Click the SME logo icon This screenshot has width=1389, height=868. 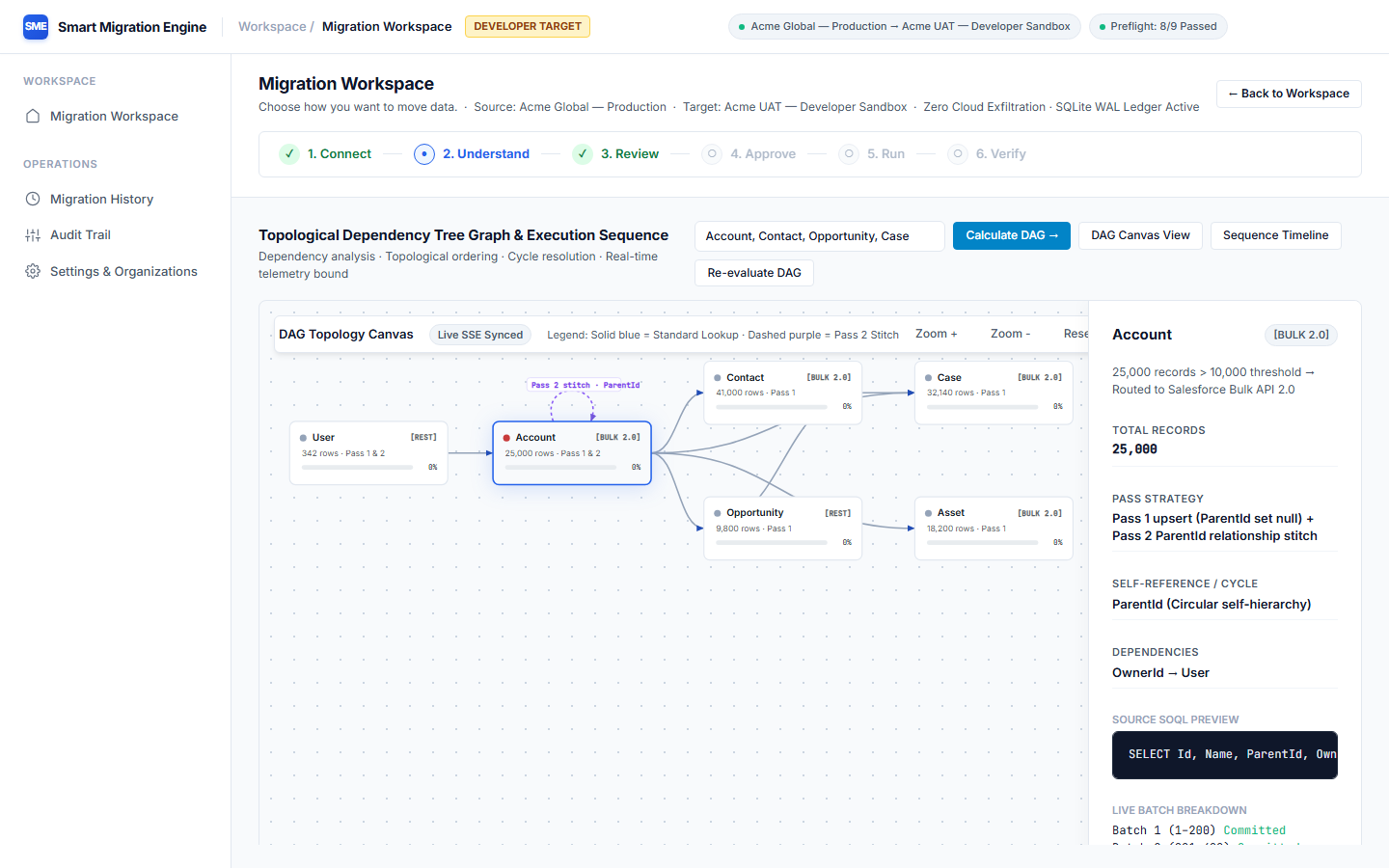click(x=36, y=27)
